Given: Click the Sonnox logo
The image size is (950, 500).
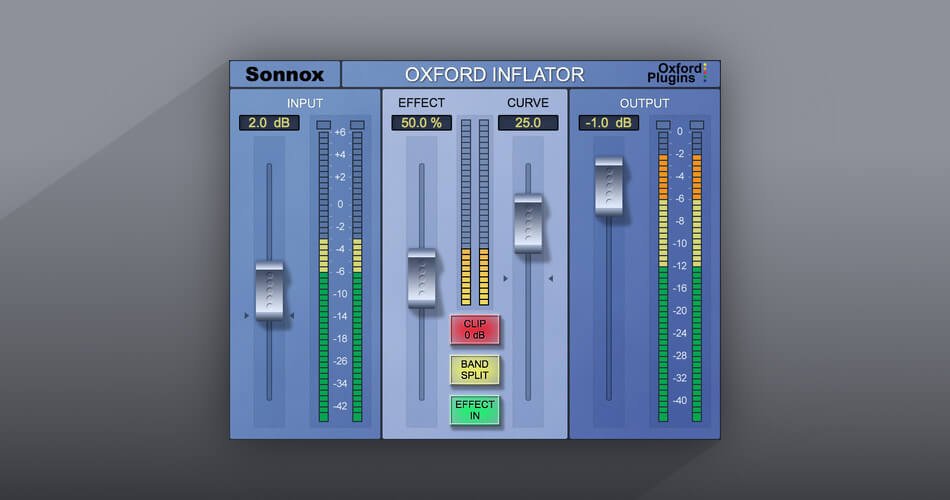Looking at the screenshot, I should [x=284, y=75].
